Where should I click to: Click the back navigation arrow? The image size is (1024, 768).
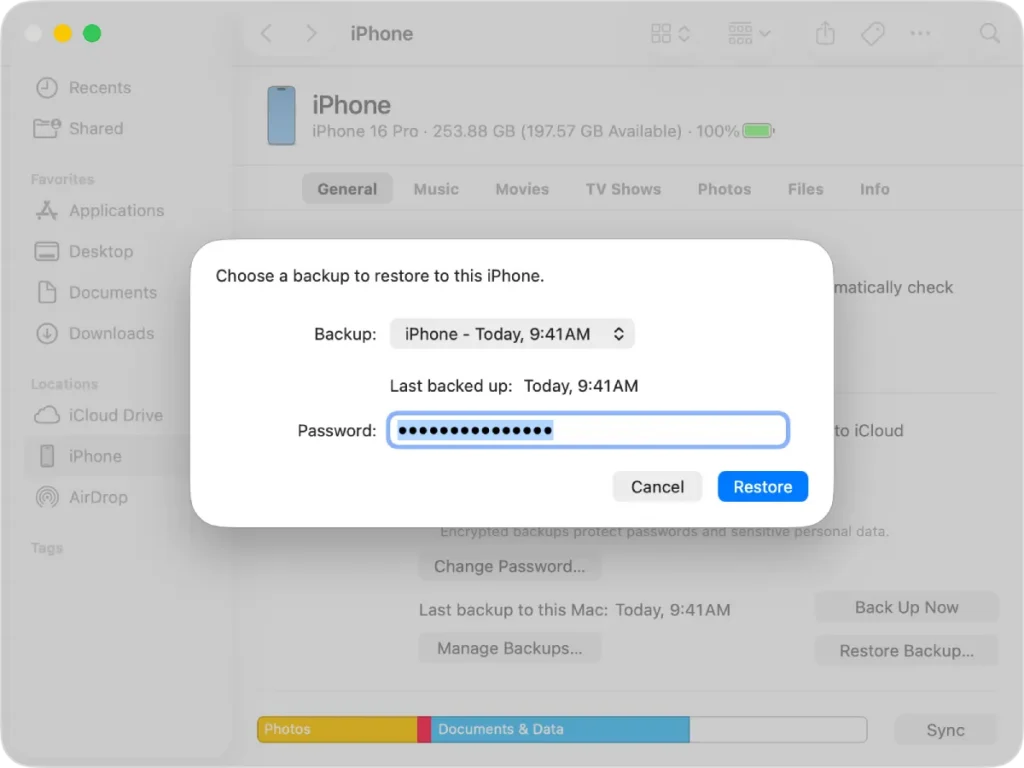click(x=266, y=33)
